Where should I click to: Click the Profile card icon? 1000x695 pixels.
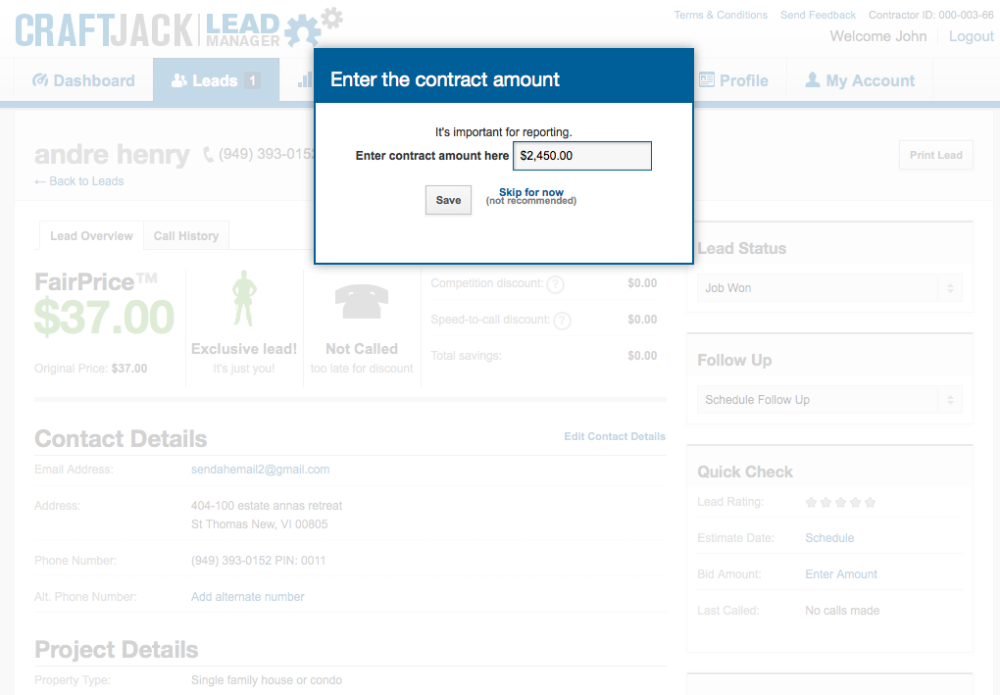(707, 80)
